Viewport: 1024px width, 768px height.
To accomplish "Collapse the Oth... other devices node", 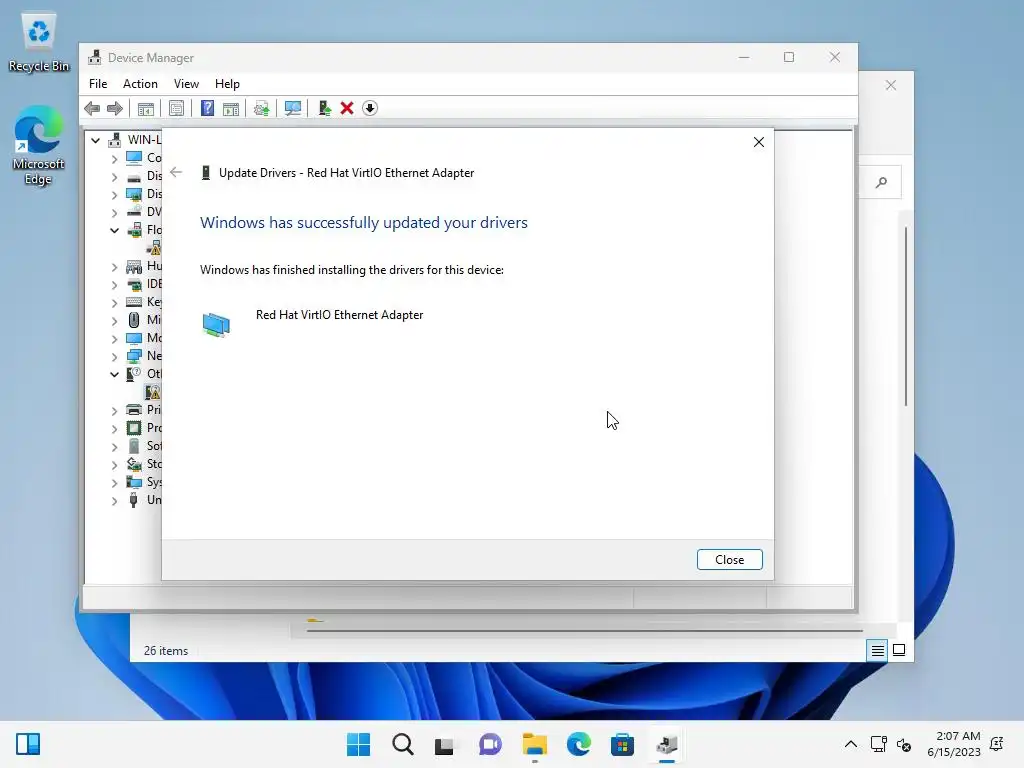I will pos(114,374).
